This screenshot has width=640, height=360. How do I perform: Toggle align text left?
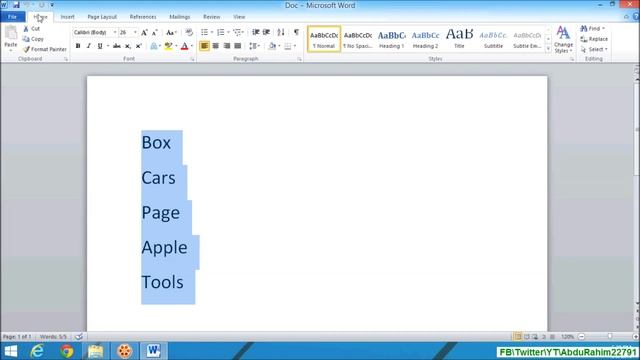pos(204,46)
